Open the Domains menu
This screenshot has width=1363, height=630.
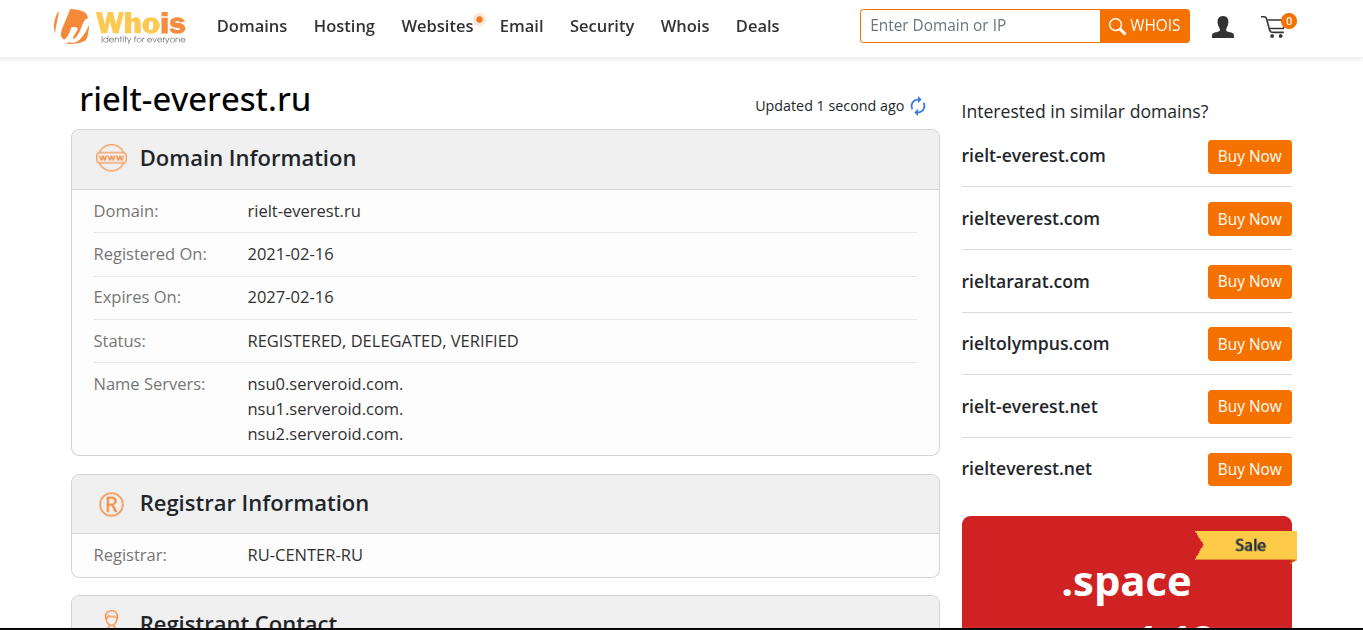pos(252,26)
